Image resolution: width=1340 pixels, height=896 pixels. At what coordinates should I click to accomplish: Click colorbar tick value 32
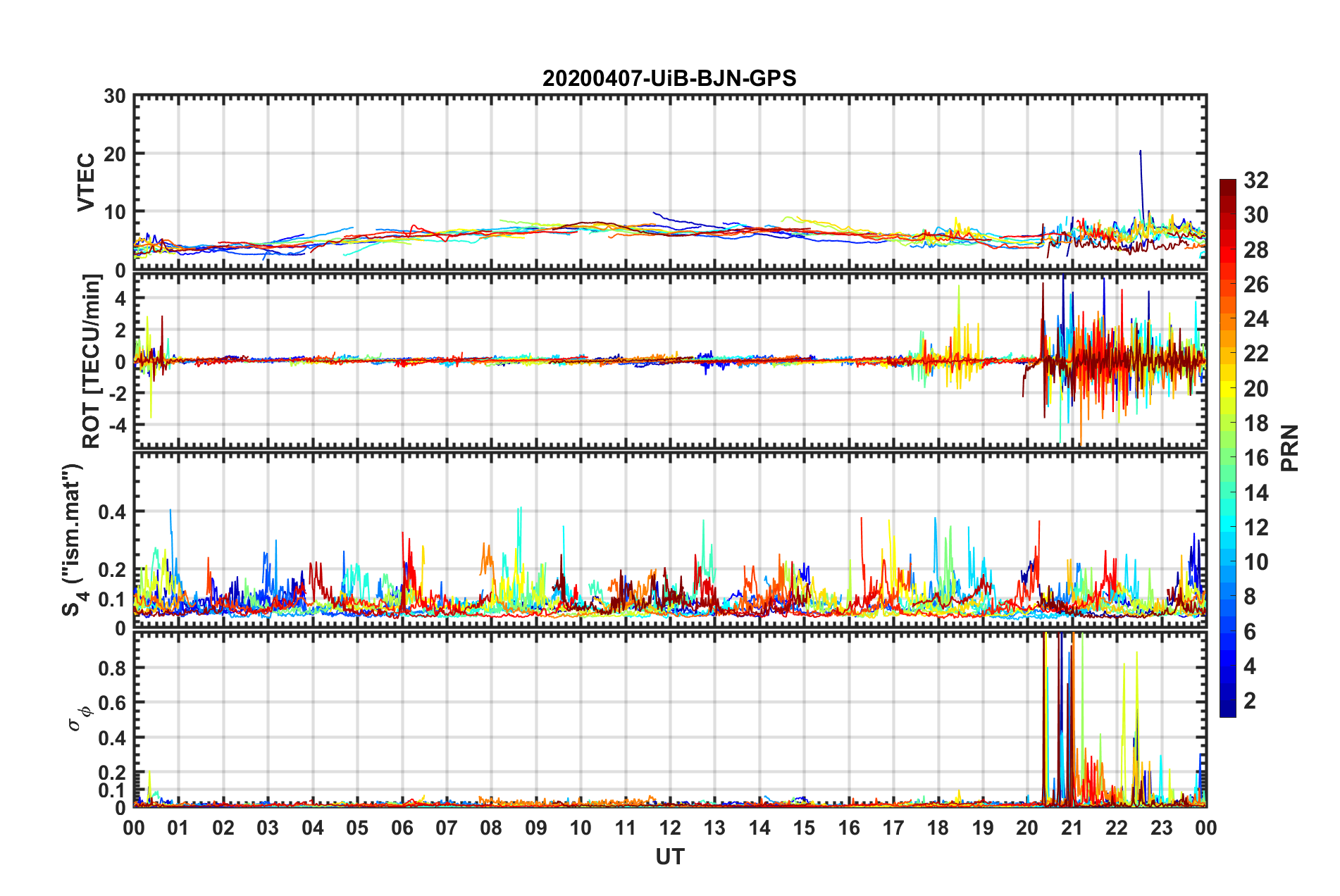point(1256,180)
